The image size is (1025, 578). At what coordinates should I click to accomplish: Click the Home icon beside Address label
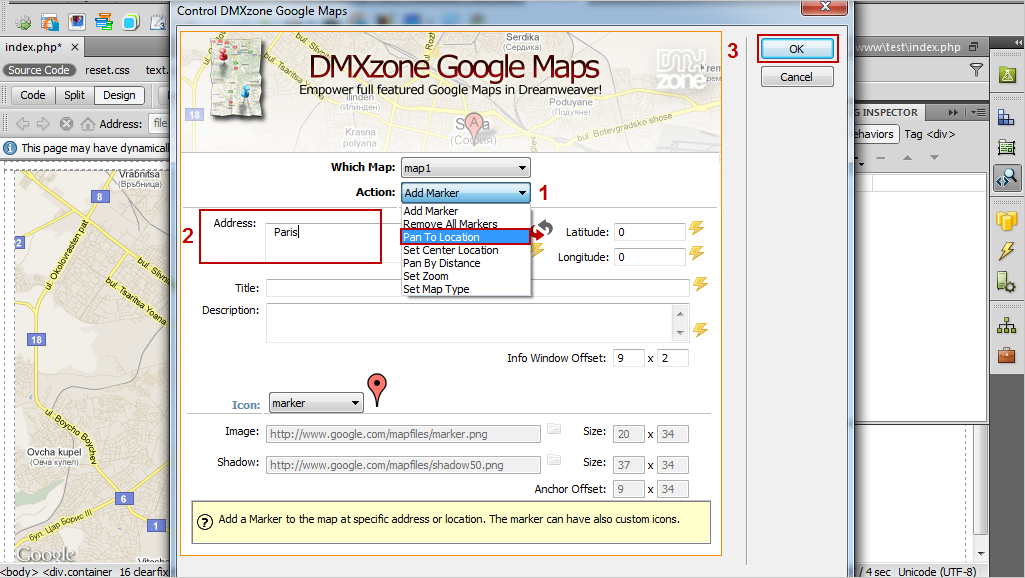88,124
